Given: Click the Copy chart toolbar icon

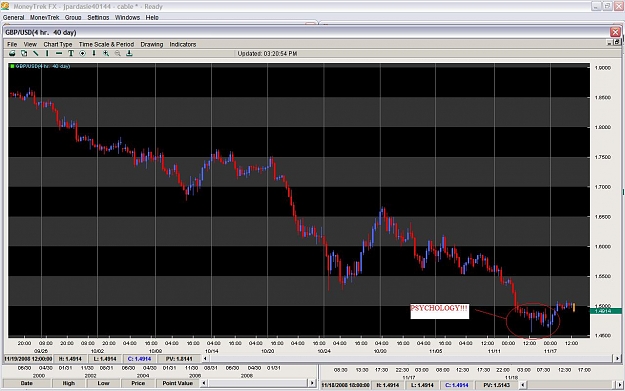Looking at the screenshot, I should click(x=24, y=53).
